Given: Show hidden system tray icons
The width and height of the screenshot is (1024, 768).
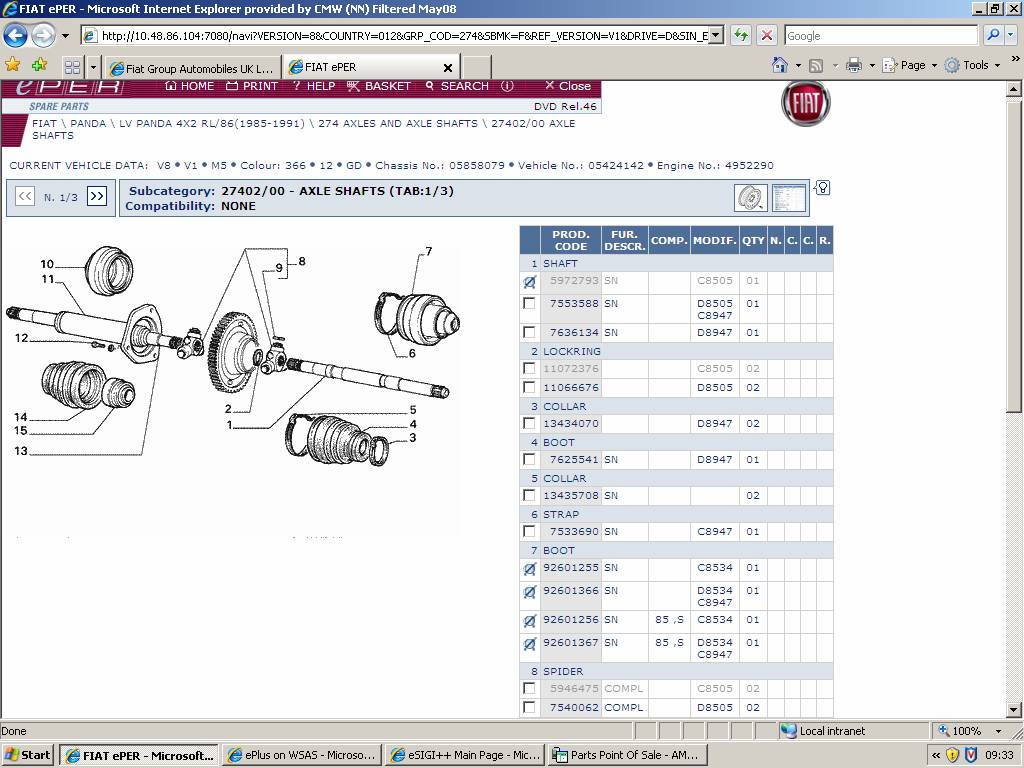Looking at the screenshot, I should [x=936, y=755].
